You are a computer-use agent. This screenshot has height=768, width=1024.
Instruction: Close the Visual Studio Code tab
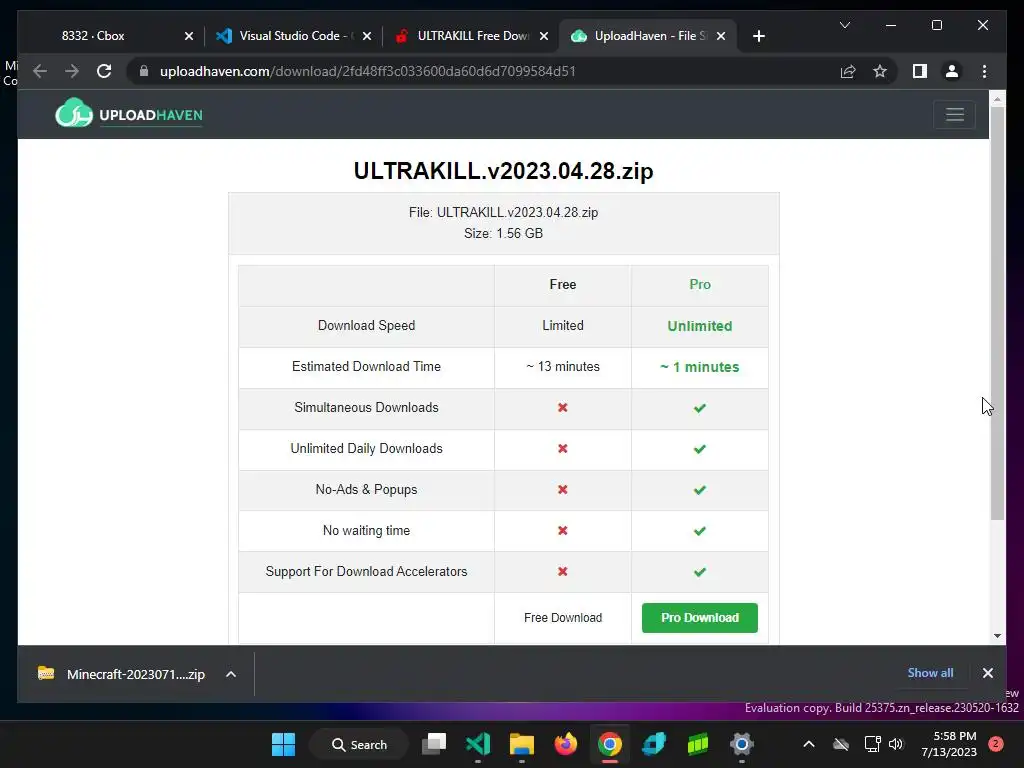click(367, 36)
